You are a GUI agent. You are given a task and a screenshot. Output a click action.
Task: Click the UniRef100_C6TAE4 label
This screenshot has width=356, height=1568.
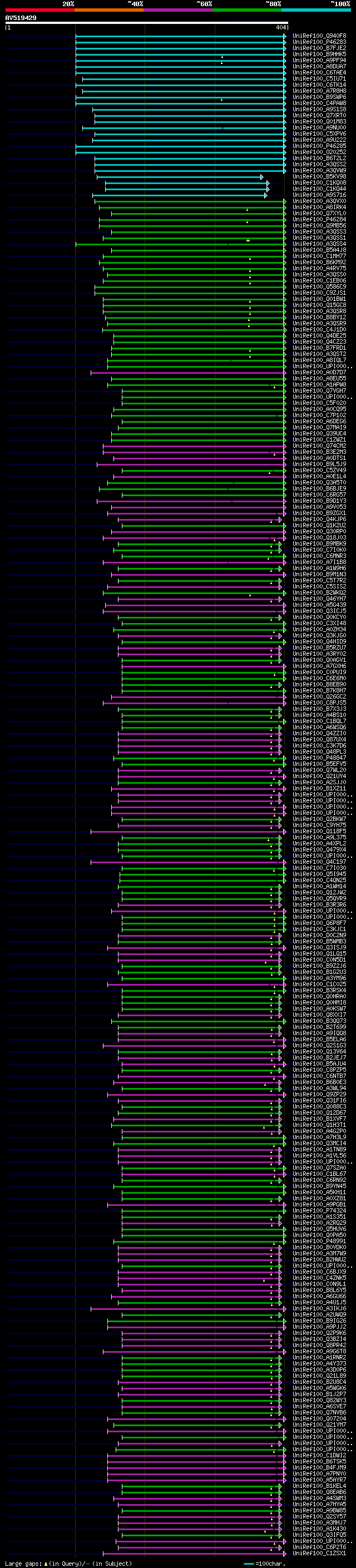(x=319, y=72)
